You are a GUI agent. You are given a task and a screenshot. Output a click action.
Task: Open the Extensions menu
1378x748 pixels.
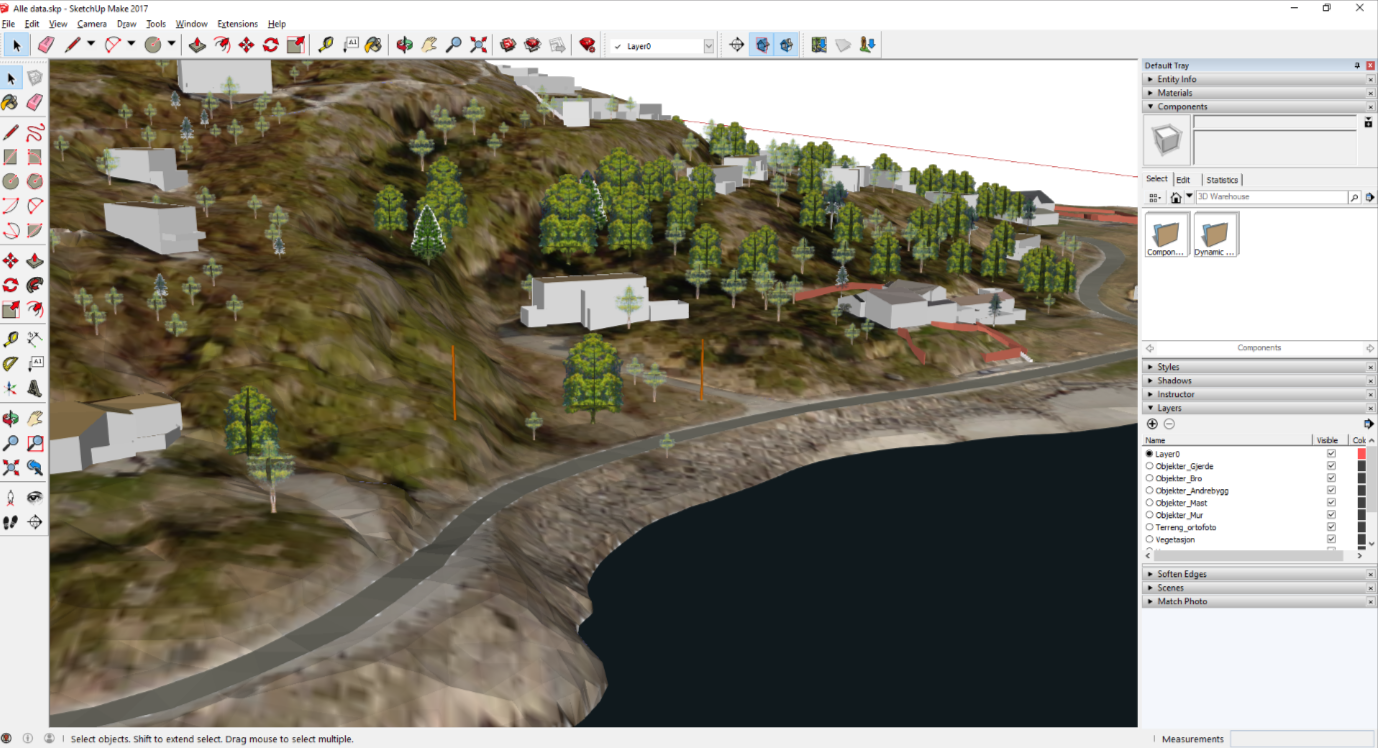[x=237, y=24]
